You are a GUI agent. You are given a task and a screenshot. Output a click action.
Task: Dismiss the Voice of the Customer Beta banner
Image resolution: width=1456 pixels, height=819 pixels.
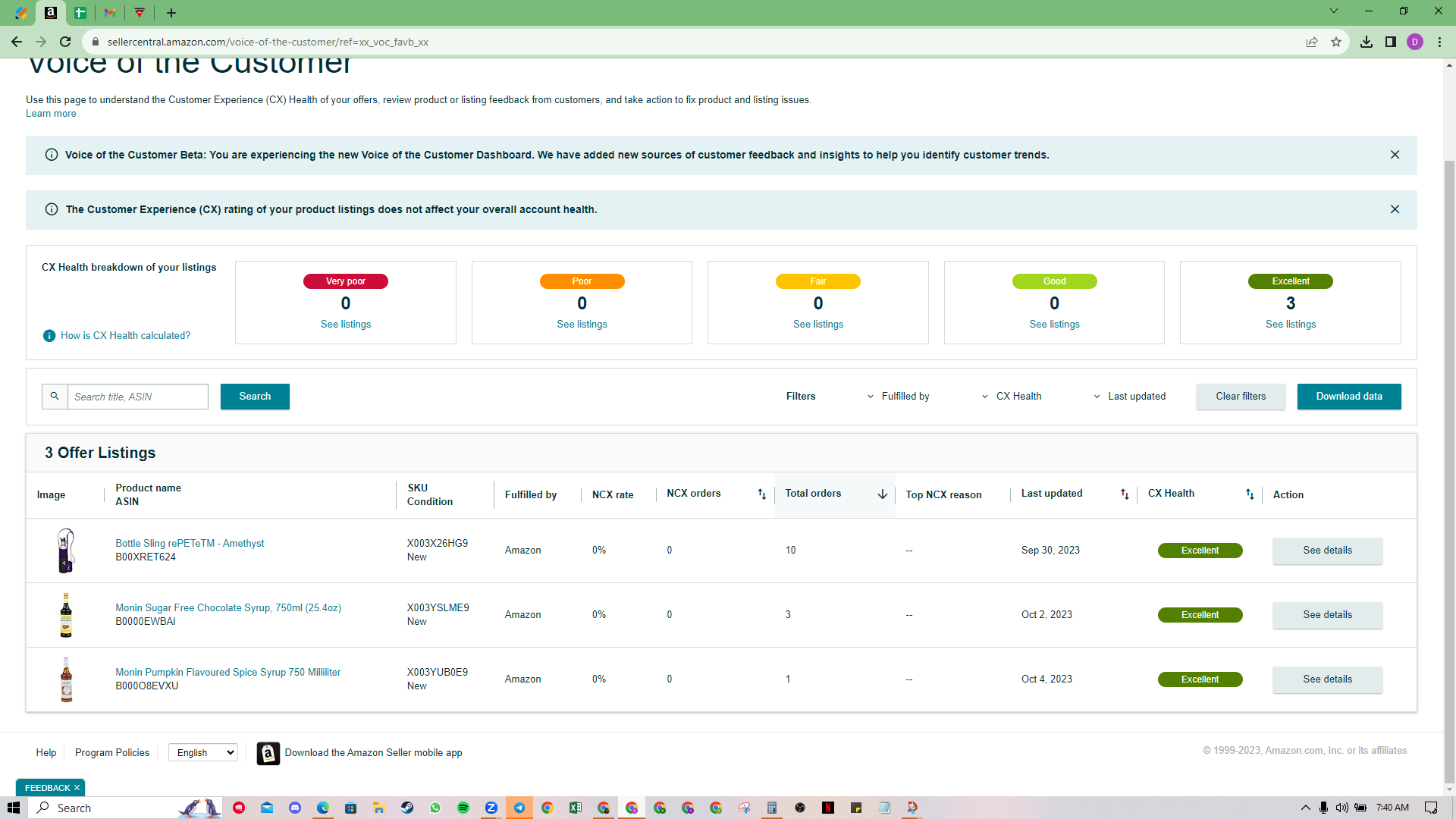pos(1395,155)
